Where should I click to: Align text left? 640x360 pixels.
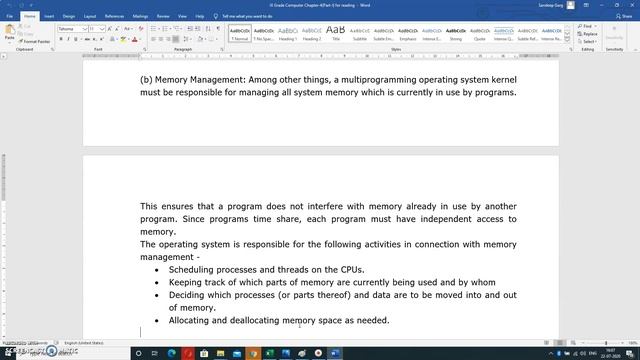pyautogui.click(x=153, y=39)
